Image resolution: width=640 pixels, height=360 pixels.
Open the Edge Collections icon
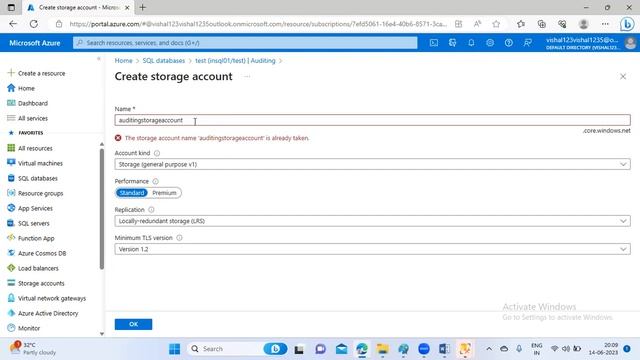[x=542, y=24]
